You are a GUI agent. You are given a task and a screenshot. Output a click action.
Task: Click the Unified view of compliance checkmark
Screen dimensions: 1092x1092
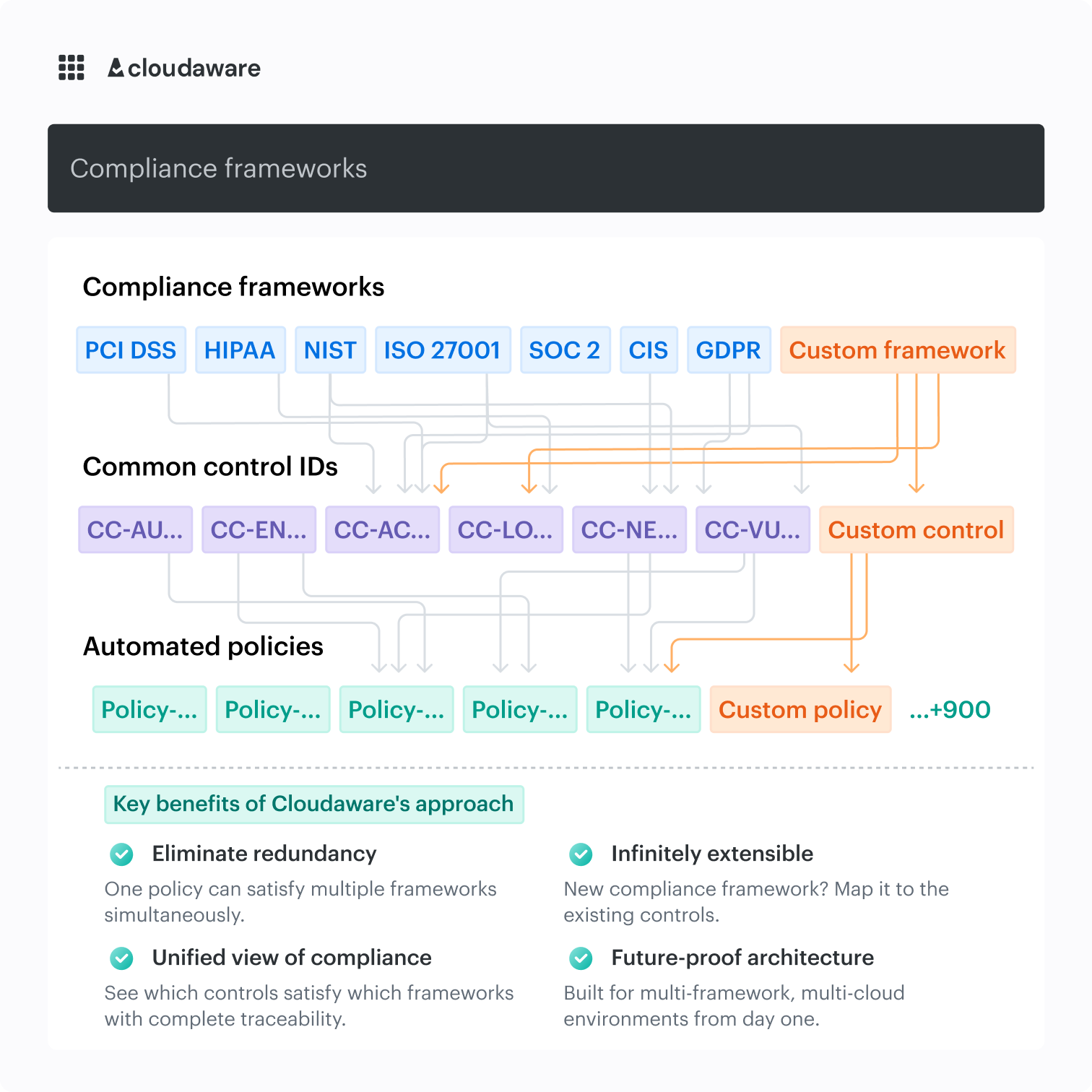coord(121,958)
